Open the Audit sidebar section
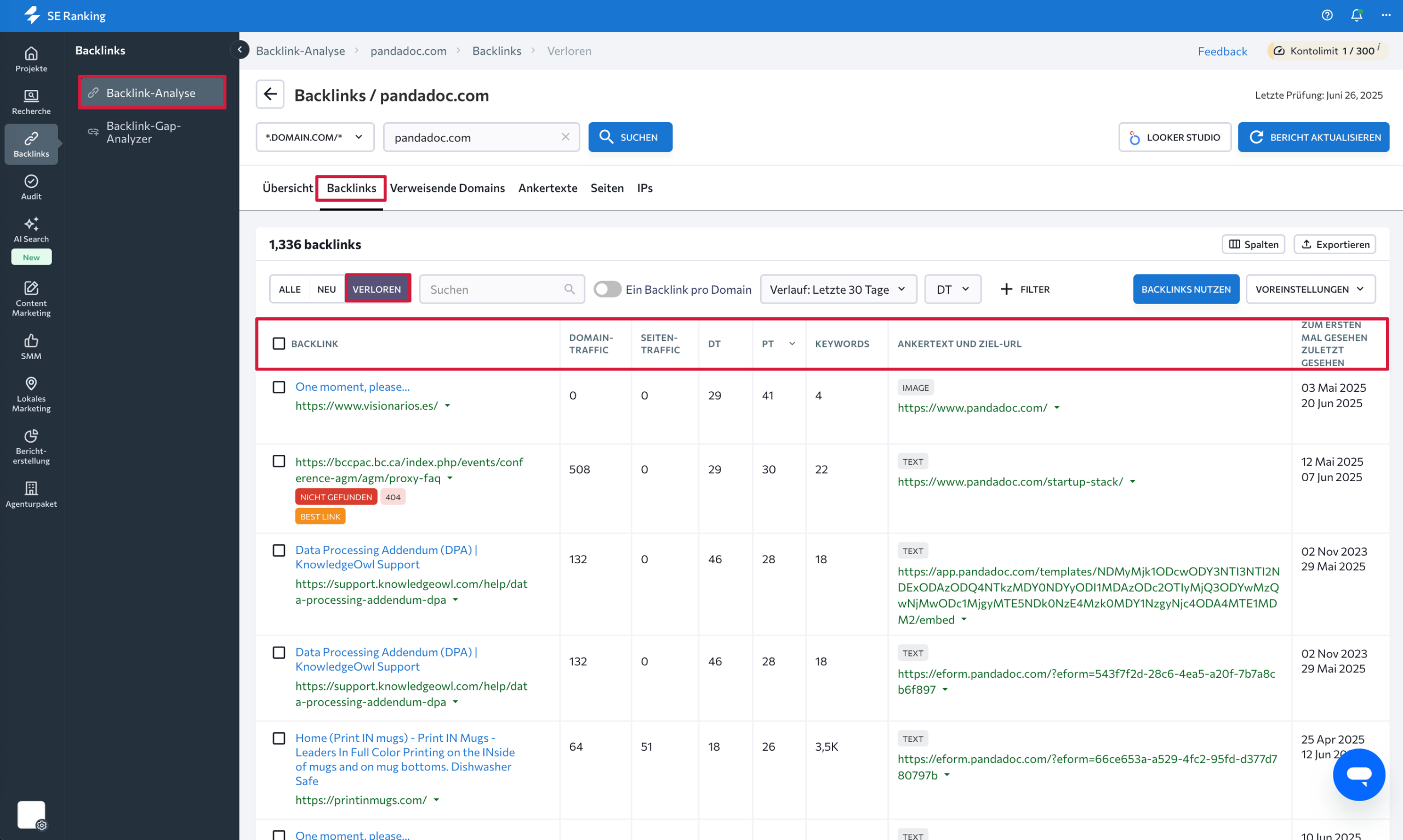Screen dimensions: 1403x840 pyautogui.click(x=31, y=187)
